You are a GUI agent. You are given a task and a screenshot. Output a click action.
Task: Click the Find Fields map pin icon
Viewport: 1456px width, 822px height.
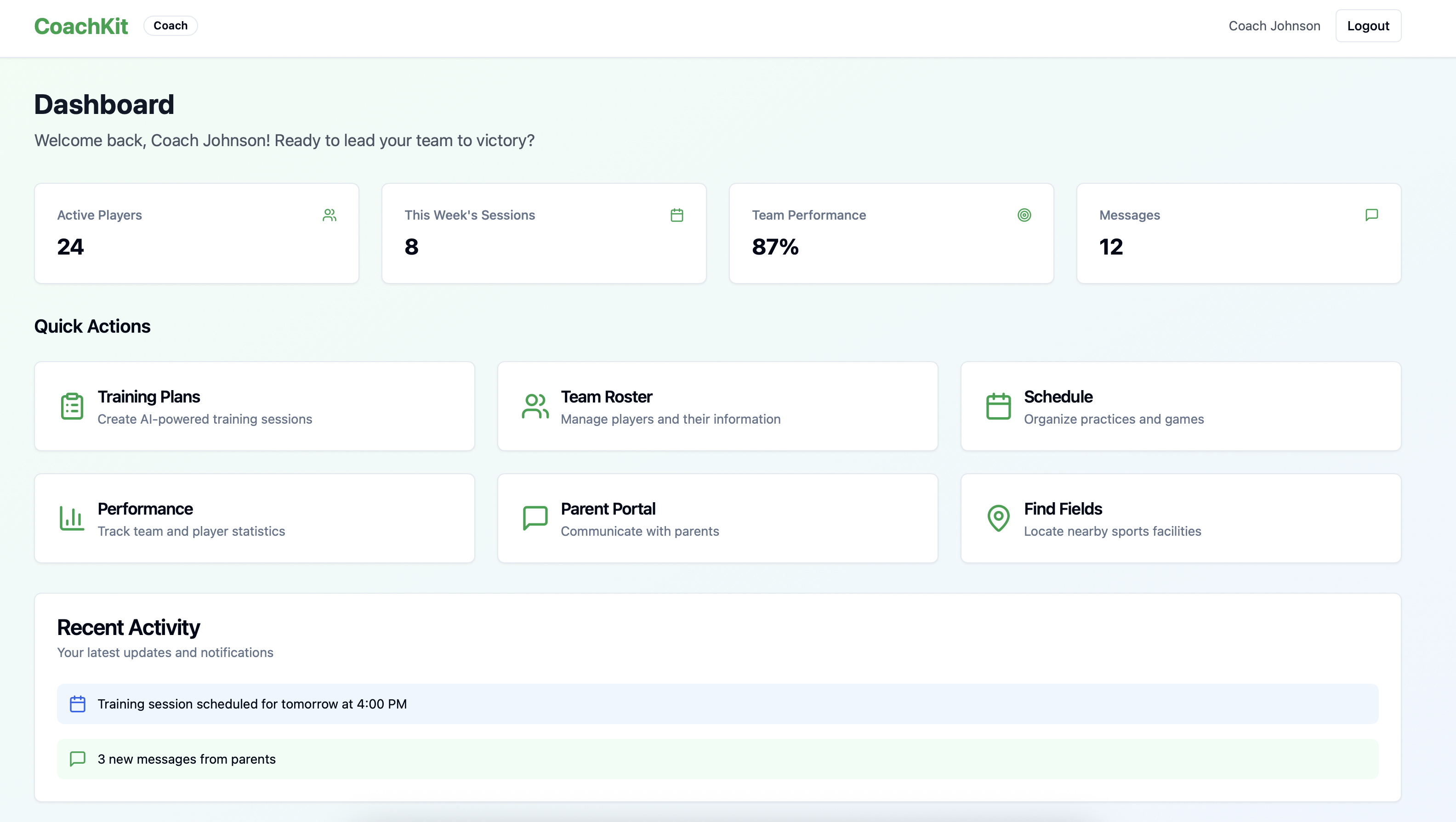click(x=998, y=518)
